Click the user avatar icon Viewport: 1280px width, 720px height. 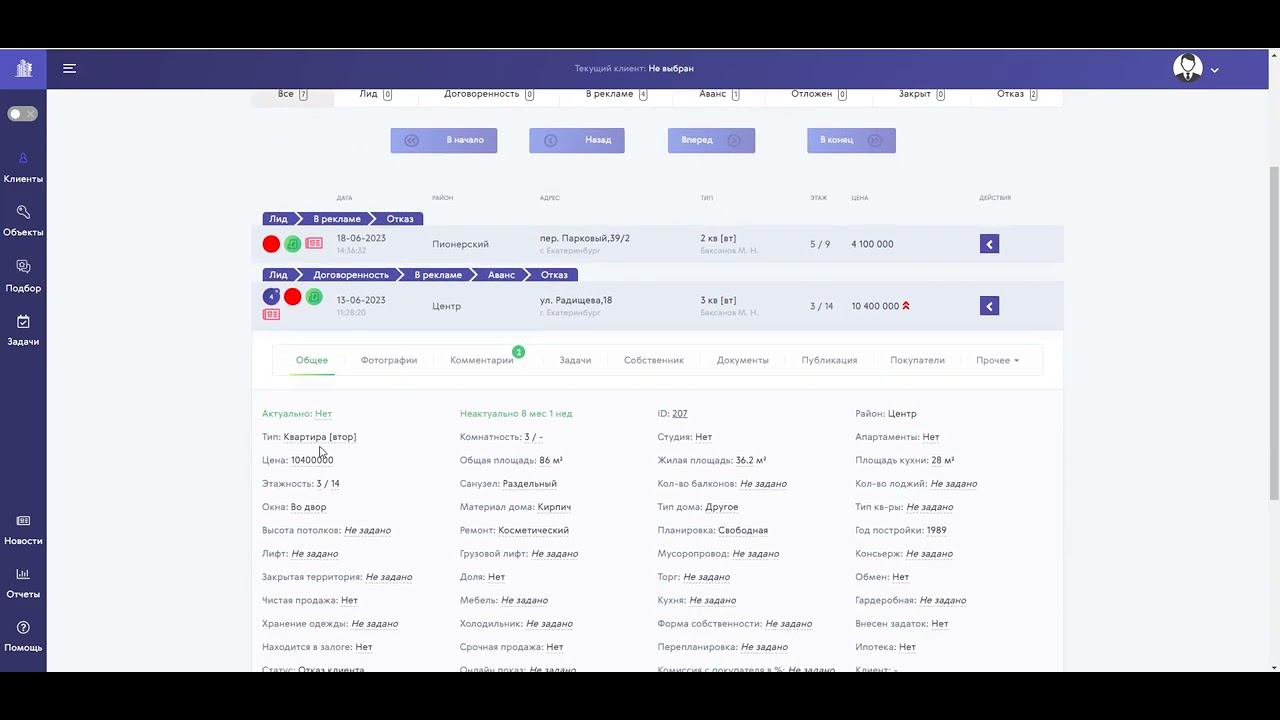click(1188, 68)
